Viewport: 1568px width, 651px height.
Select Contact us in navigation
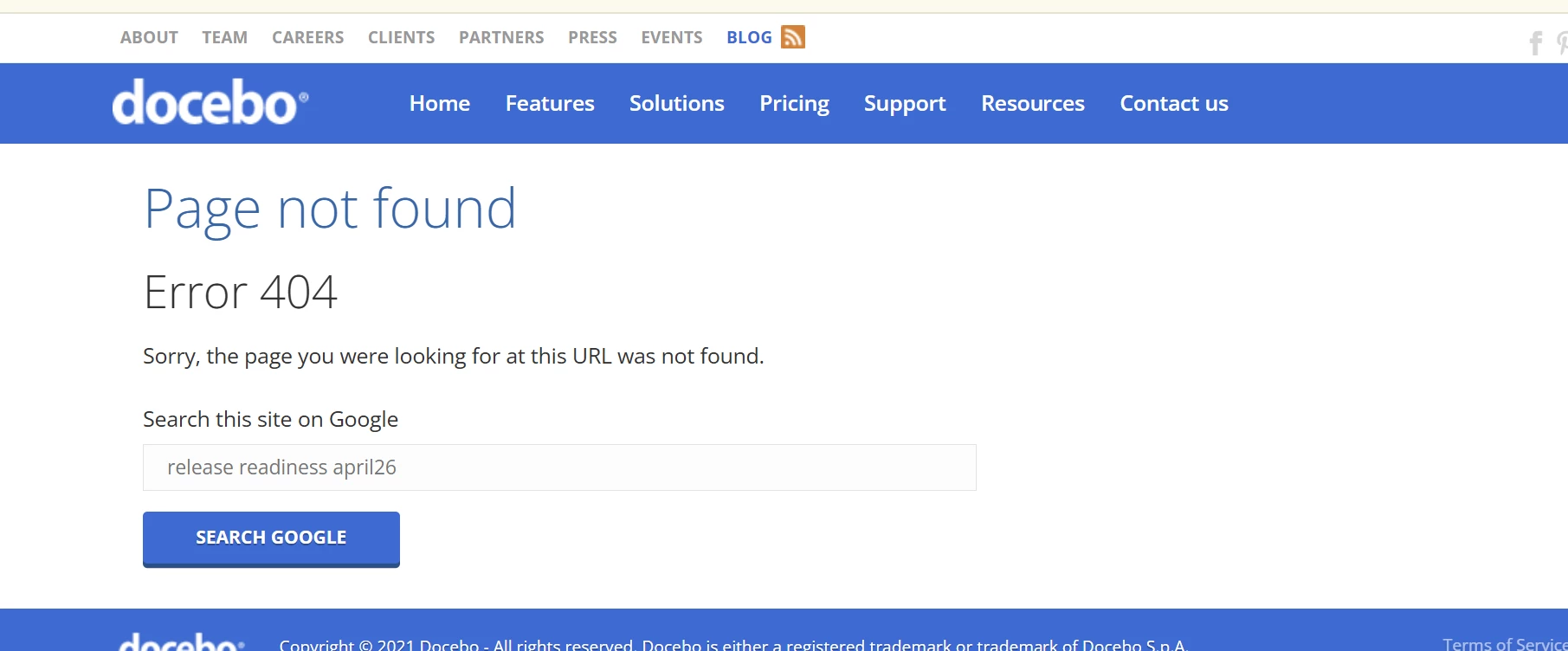point(1174,103)
